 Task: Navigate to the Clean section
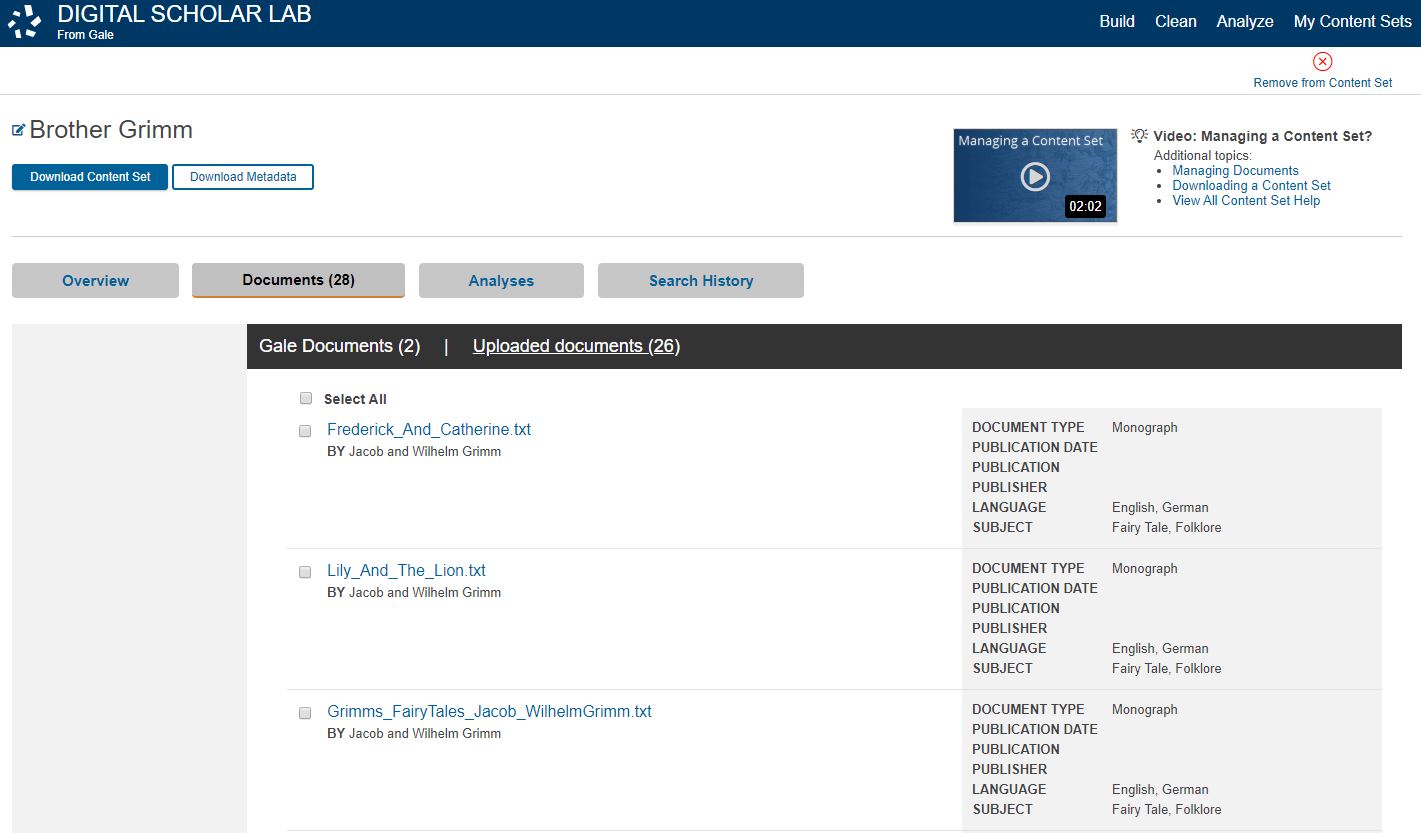click(1175, 21)
